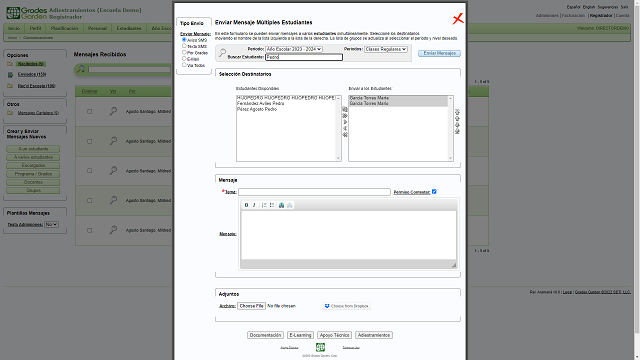Click the search icon in Mensajes Recibidos bar
Image resolution: width=640 pixels, height=360 pixels.
click(x=80, y=69)
